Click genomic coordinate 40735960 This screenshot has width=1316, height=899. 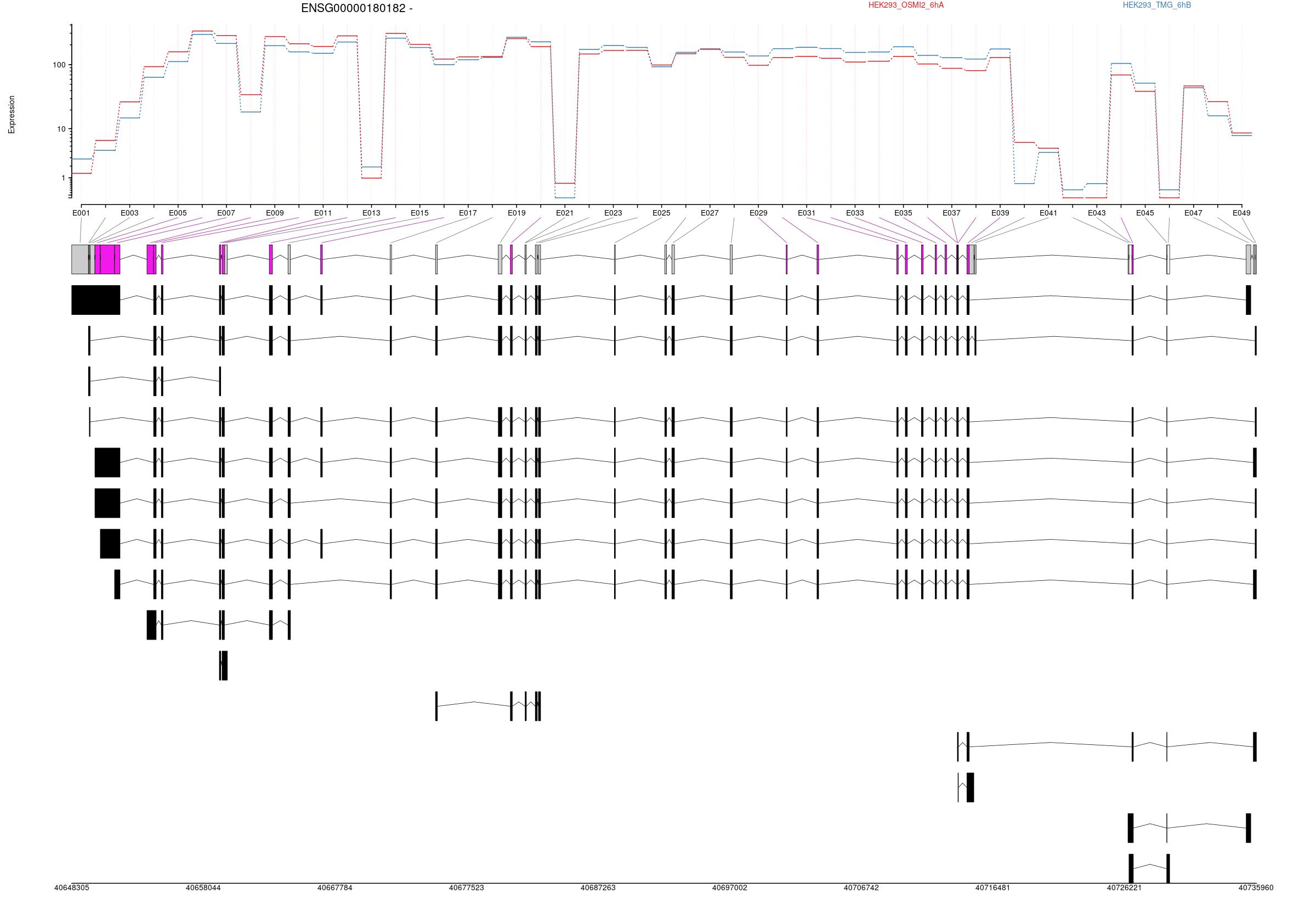click(x=1256, y=887)
